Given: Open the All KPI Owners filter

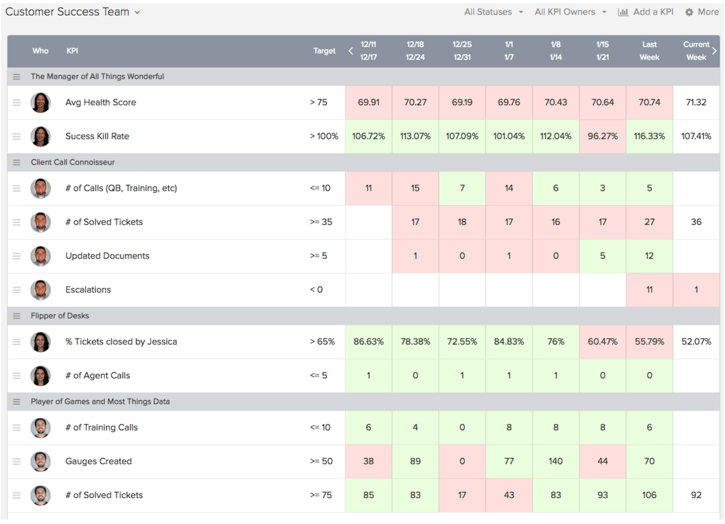Looking at the screenshot, I should [570, 12].
